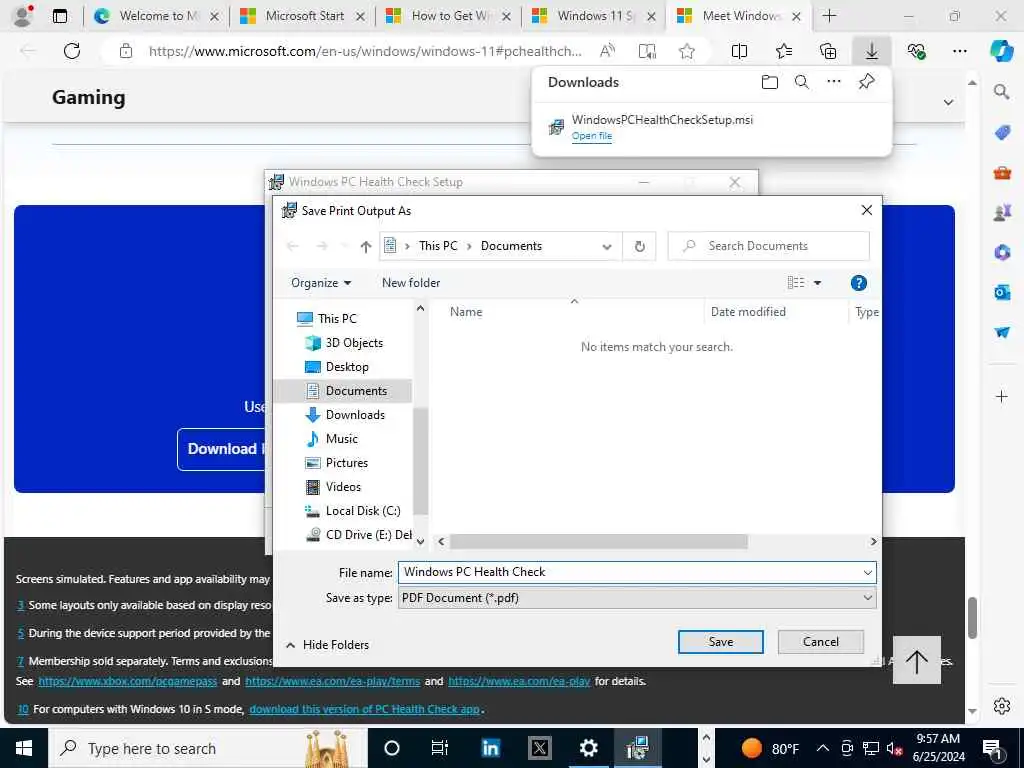Viewport: 1024px width, 768px height.
Task: Open Outlook icon in Edge sidebar
Action: [x=1002, y=292]
